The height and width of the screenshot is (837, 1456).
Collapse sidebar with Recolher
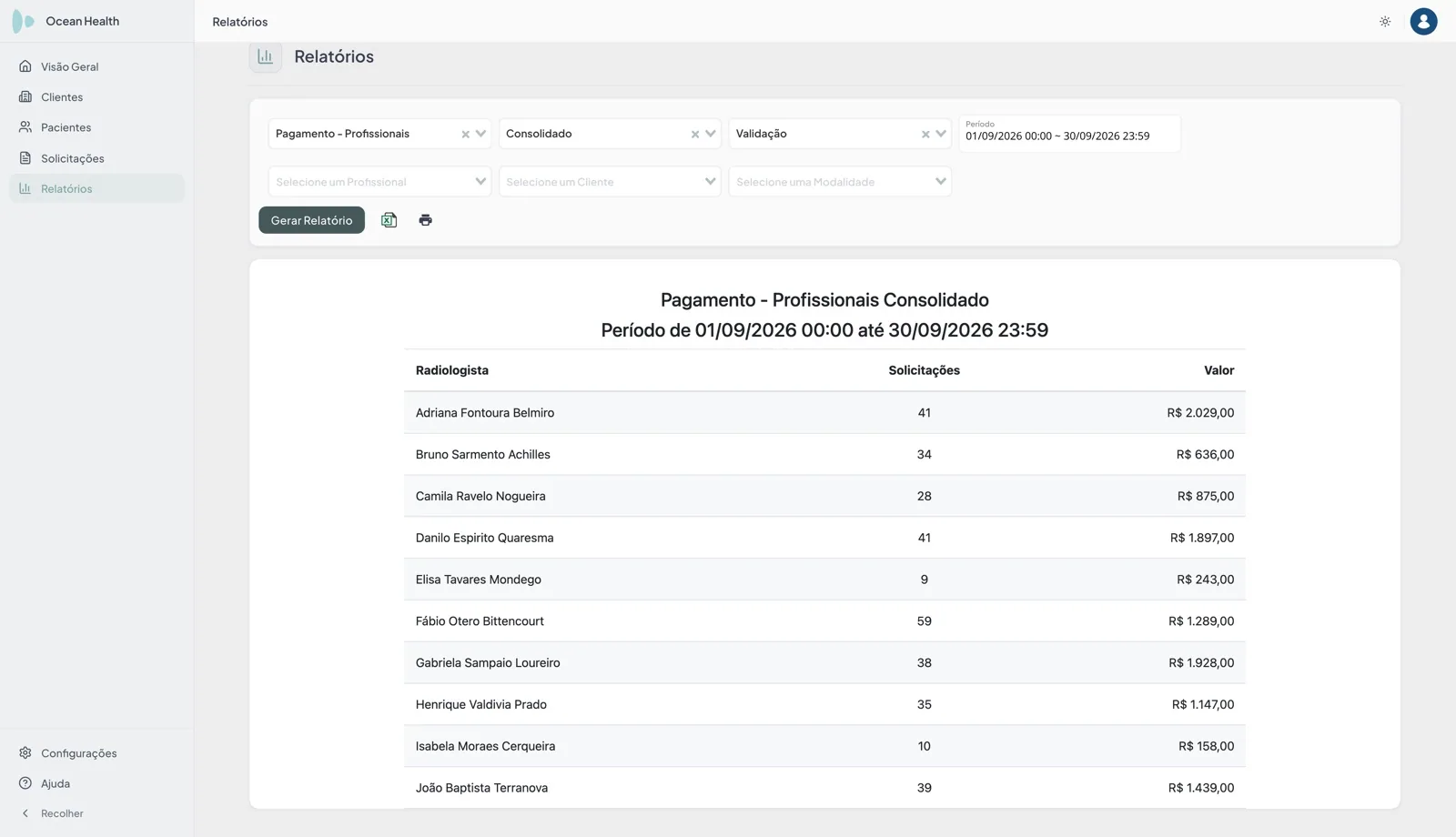(96, 813)
